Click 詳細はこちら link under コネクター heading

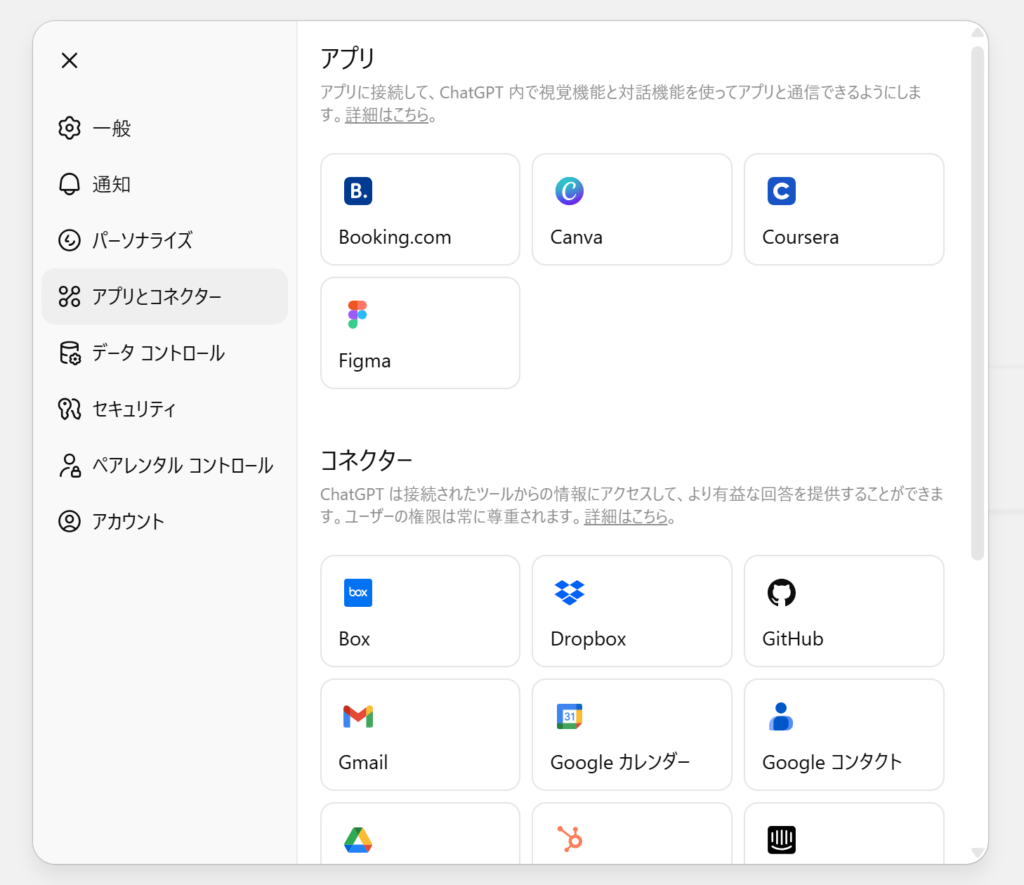tap(626, 517)
